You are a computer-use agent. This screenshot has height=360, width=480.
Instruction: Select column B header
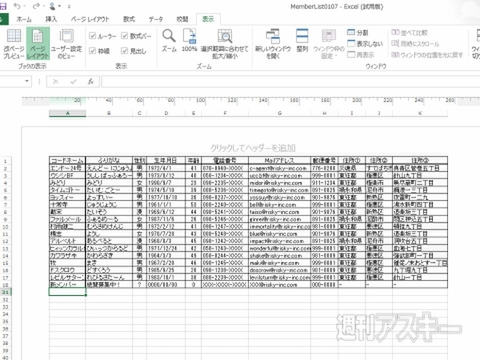(x=109, y=113)
